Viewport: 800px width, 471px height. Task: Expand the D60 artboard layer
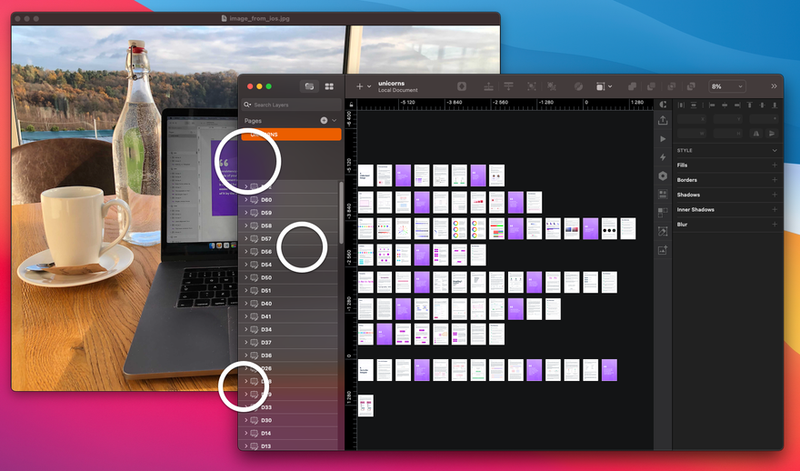coord(246,200)
